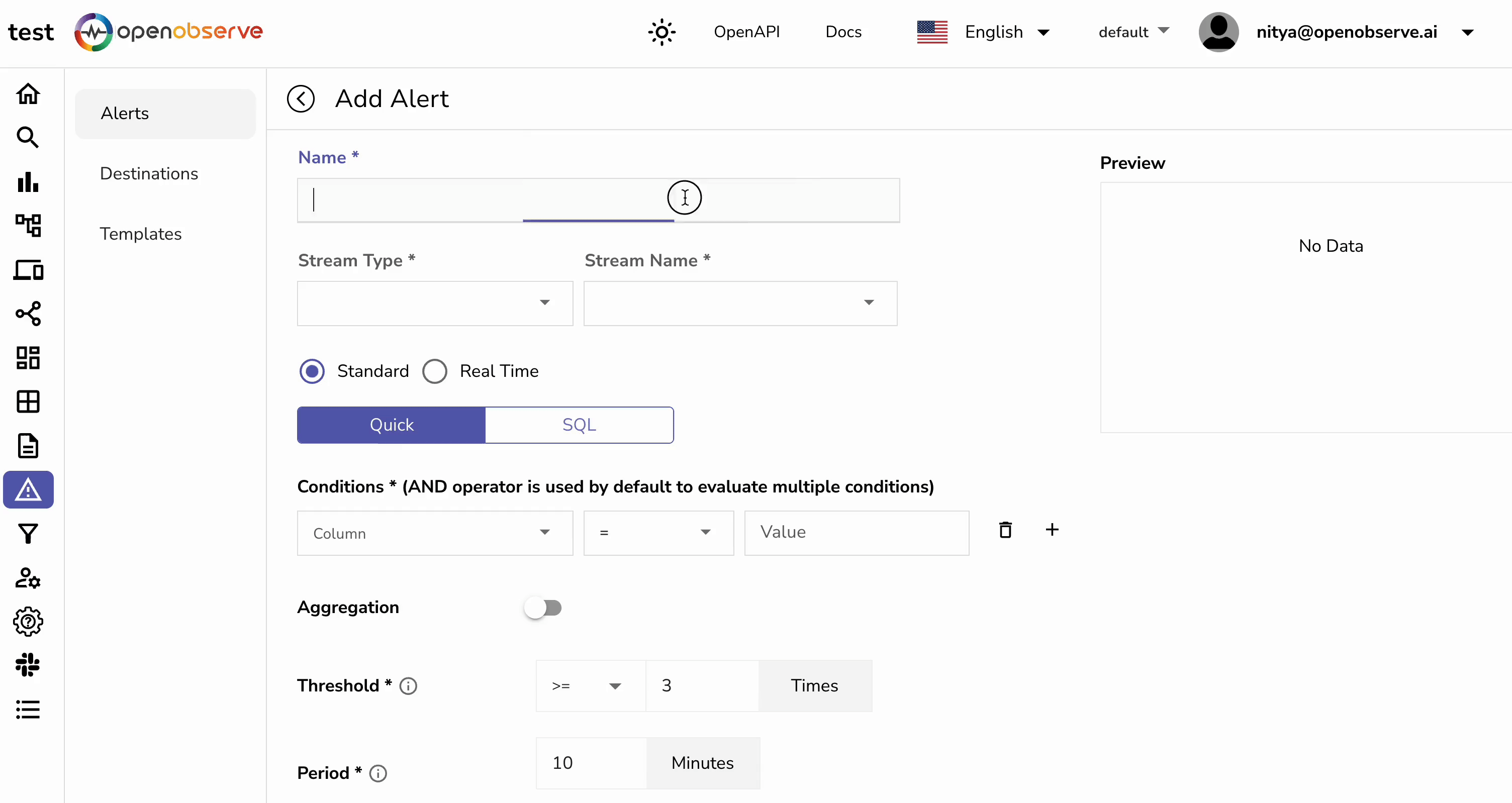Click the Home icon in sidebar
Image resolution: width=1512 pixels, height=803 pixels.
tap(27, 93)
